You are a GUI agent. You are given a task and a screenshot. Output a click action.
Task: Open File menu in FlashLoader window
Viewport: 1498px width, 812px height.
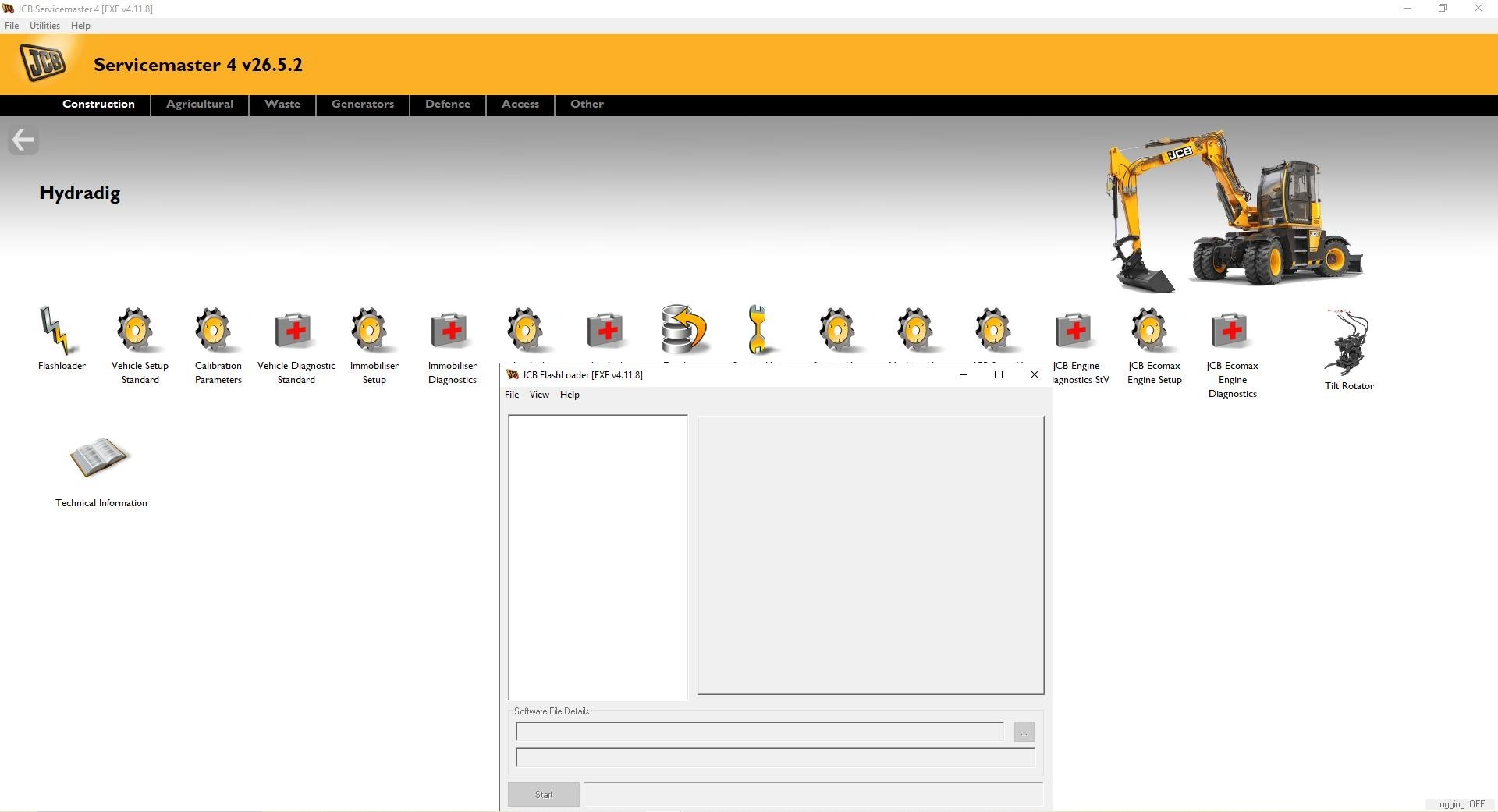tap(512, 395)
